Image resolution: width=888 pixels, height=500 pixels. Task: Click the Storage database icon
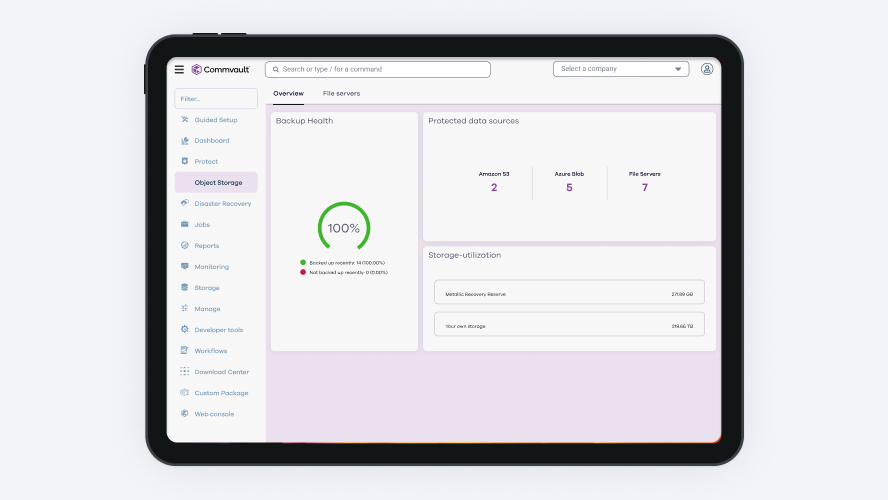coord(185,287)
